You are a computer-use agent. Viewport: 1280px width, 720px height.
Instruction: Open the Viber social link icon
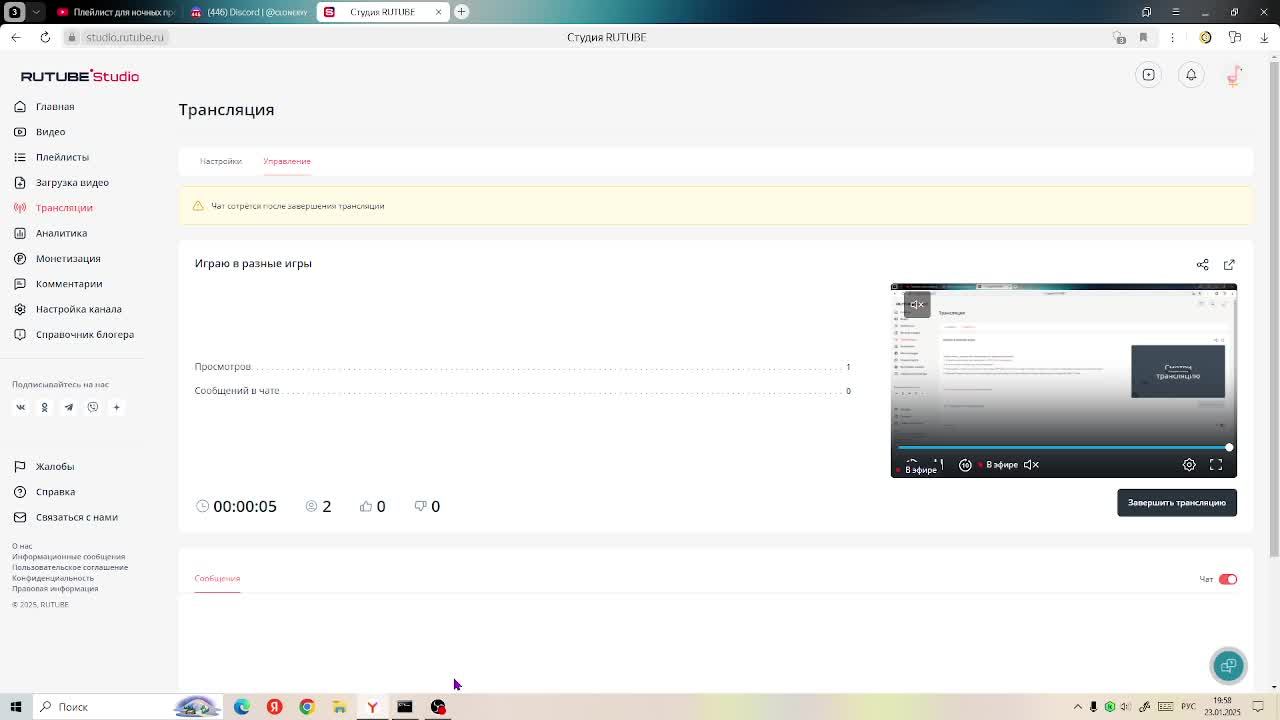point(93,407)
